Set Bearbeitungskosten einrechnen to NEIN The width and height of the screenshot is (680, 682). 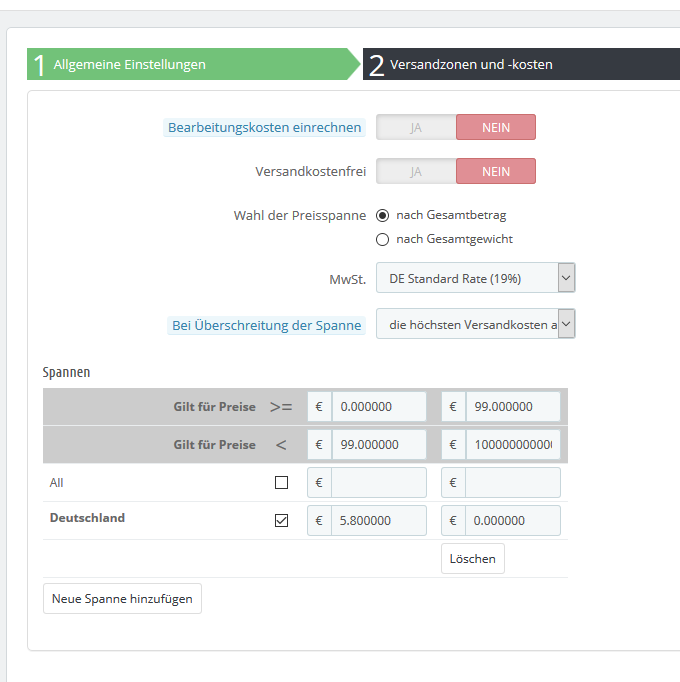(496, 127)
